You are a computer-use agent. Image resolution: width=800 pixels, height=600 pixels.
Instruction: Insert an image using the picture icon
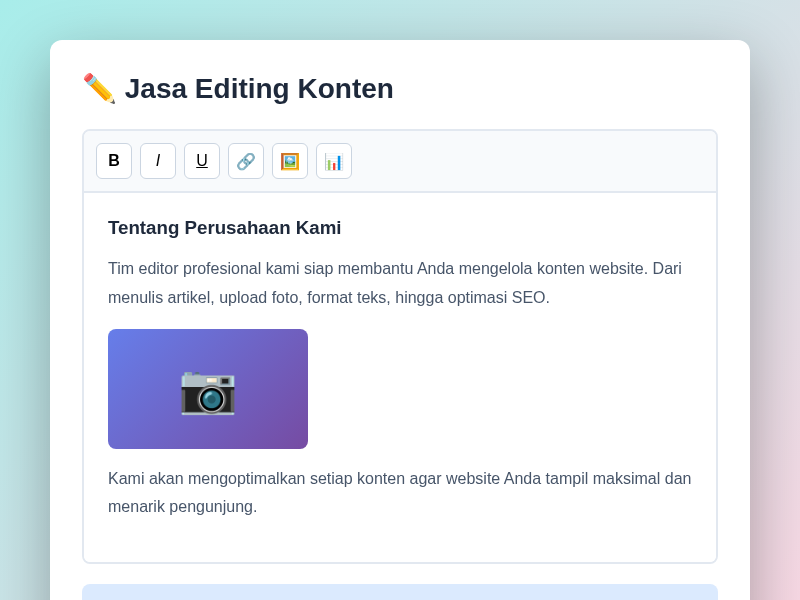[x=290, y=161]
